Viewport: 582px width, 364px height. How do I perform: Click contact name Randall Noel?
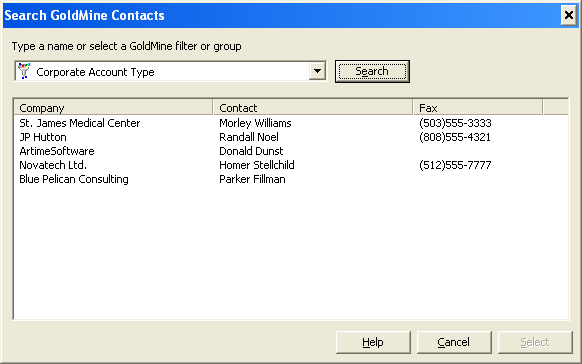(249, 137)
